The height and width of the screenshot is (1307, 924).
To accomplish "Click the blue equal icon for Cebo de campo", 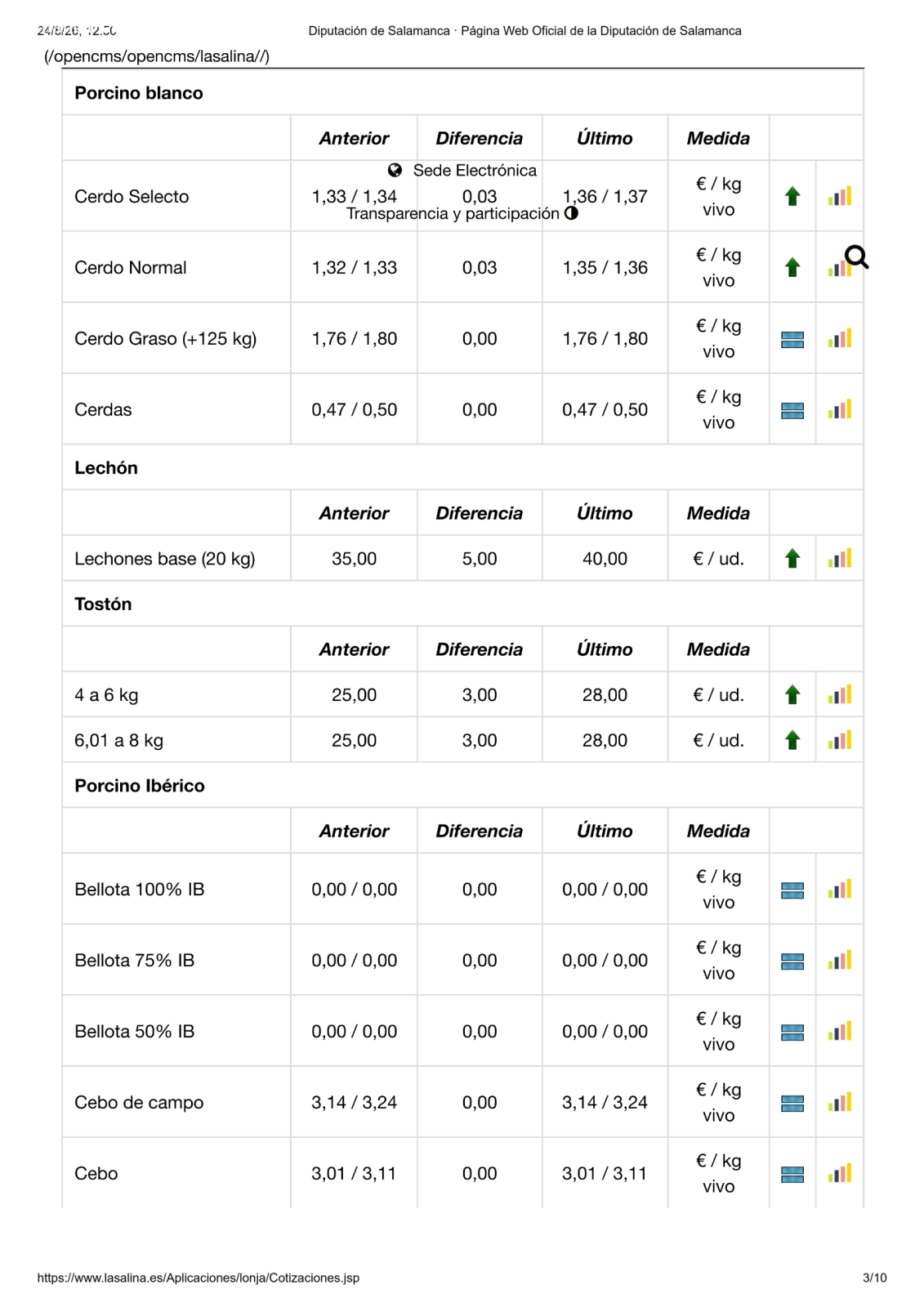I will pyautogui.click(x=792, y=1103).
